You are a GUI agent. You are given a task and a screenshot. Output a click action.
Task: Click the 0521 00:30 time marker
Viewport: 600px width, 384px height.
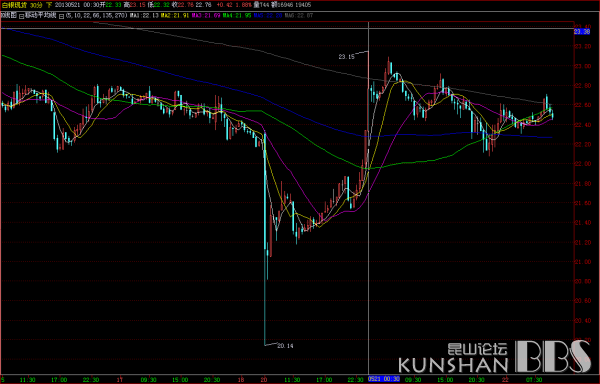[384, 379]
